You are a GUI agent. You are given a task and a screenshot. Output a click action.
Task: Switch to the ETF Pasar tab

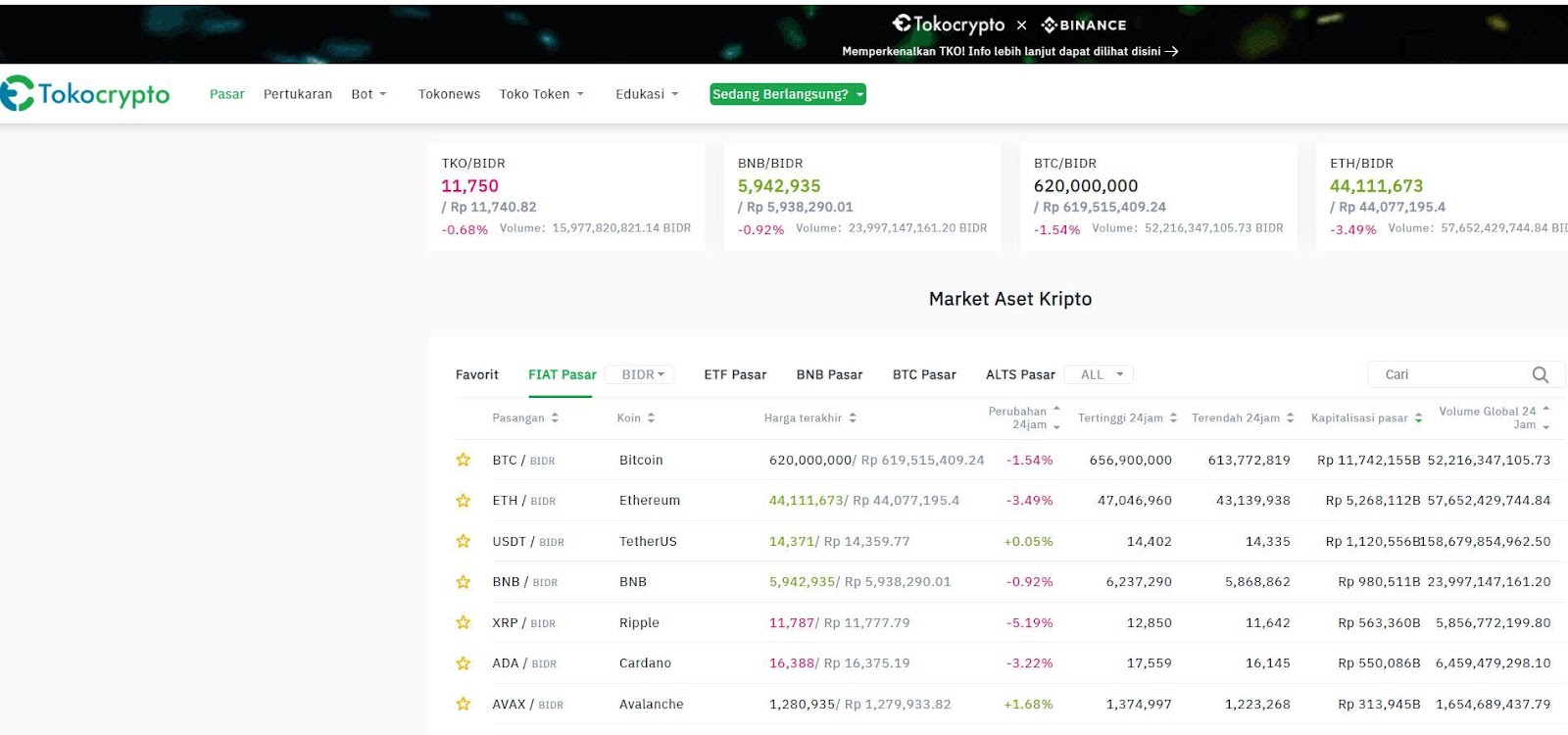pyautogui.click(x=735, y=374)
